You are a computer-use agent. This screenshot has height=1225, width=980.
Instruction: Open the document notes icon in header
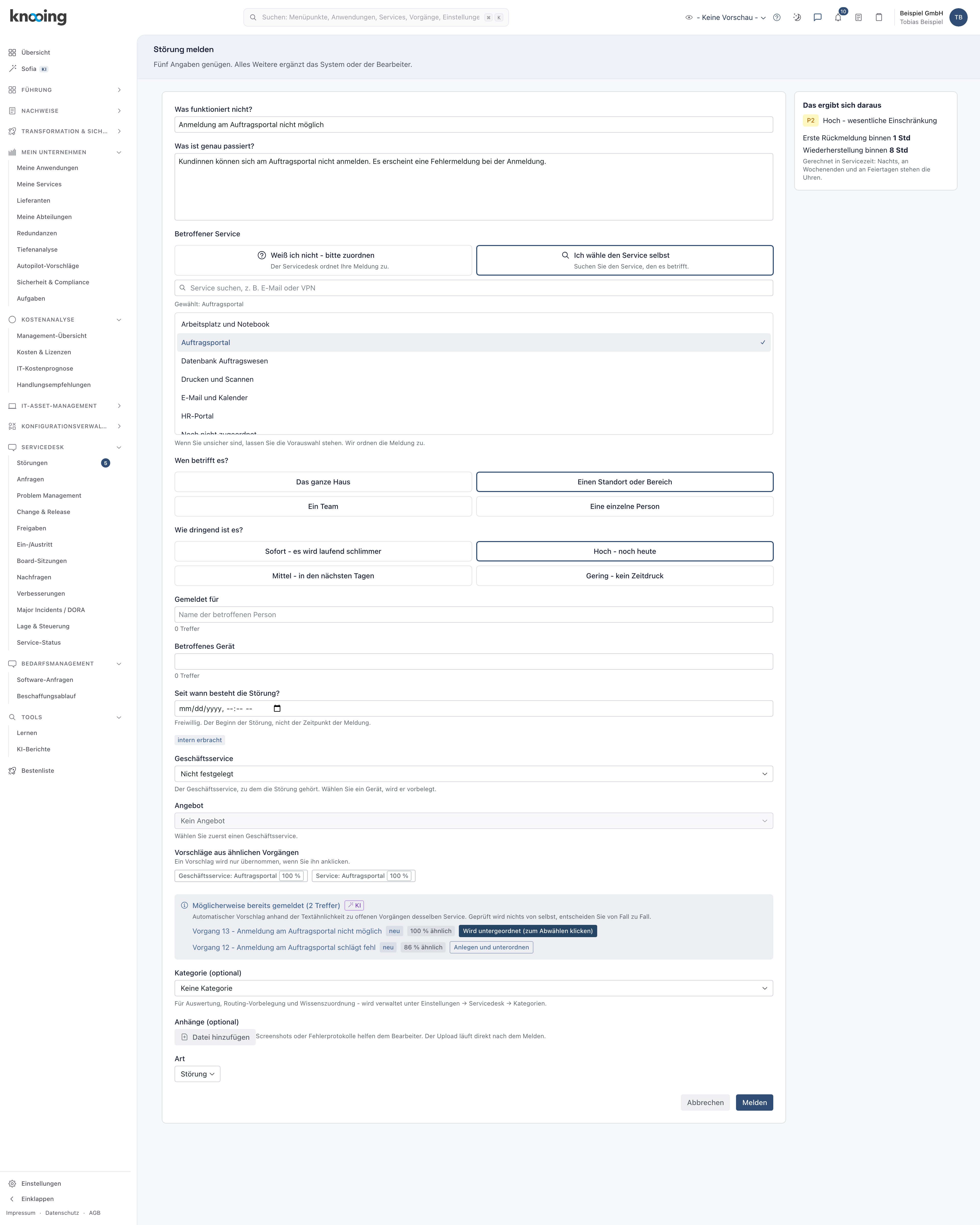click(859, 18)
